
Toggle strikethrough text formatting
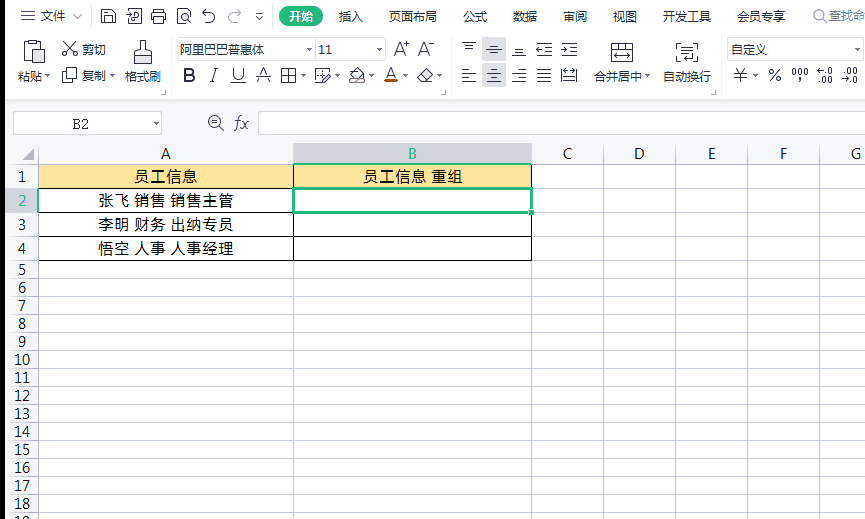(x=263, y=75)
